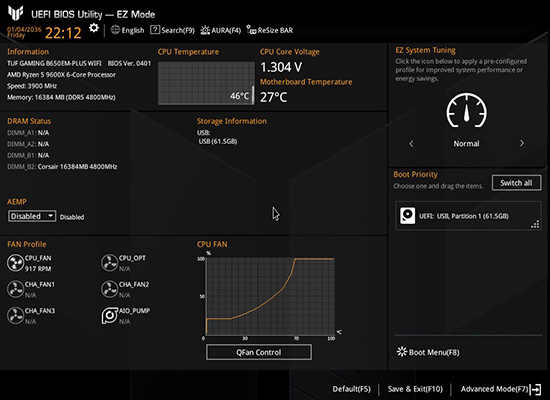The image size is (550, 400).
Task: Click the English language globe icon
Action: pos(115,30)
